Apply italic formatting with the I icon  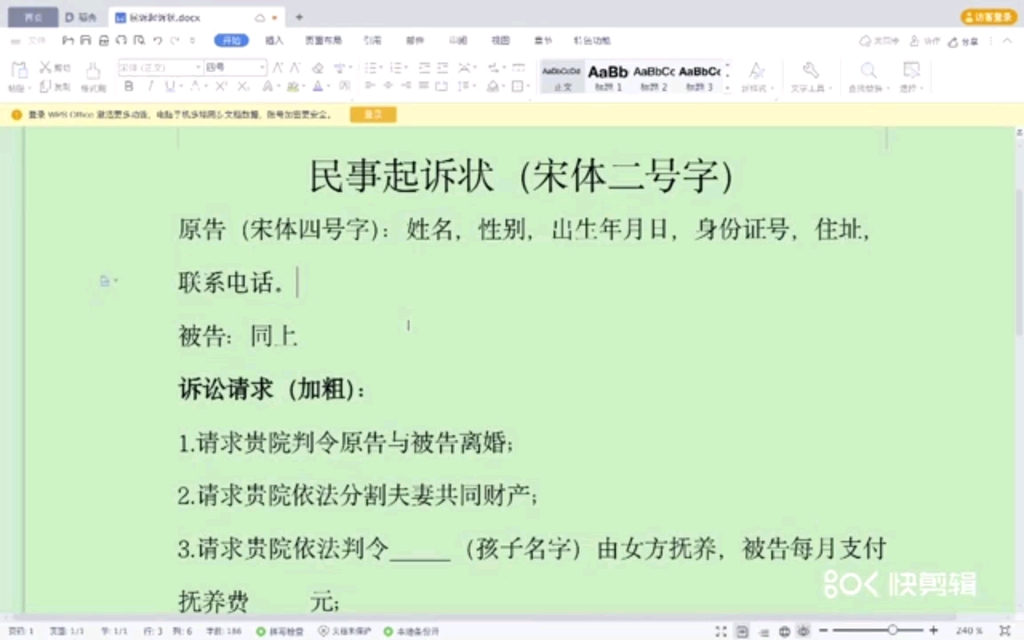click(151, 86)
